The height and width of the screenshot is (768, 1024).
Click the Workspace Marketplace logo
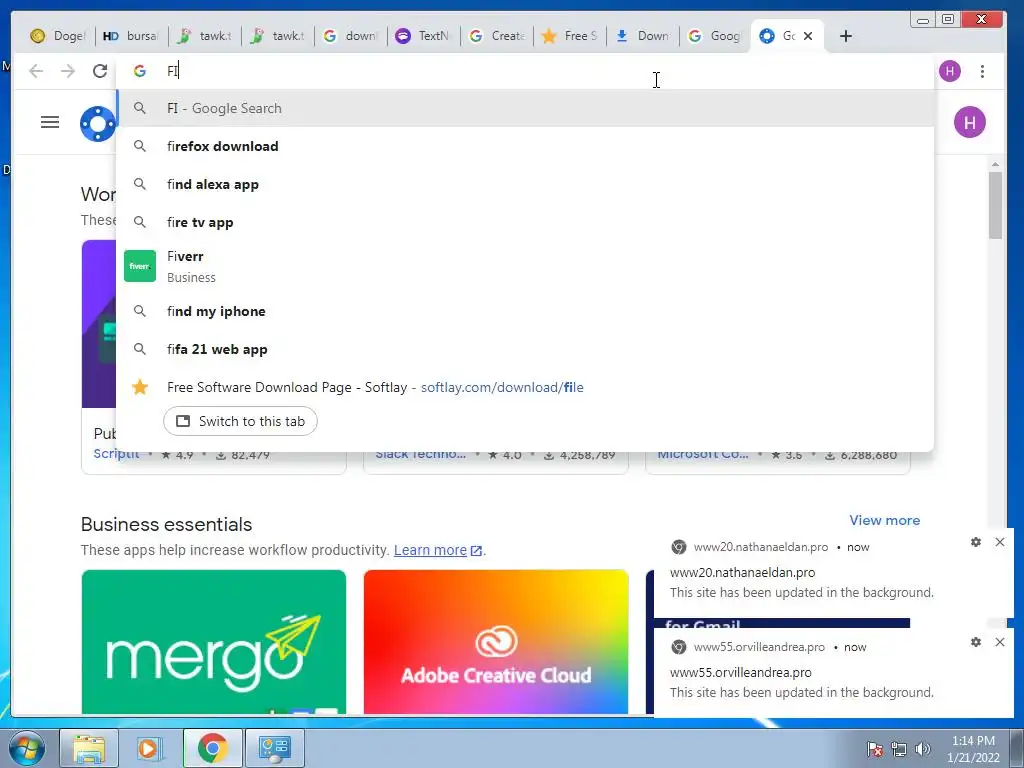[98, 123]
